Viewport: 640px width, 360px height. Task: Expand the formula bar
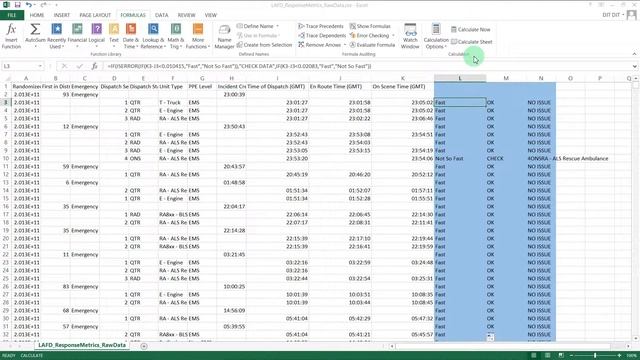point(635,66)
